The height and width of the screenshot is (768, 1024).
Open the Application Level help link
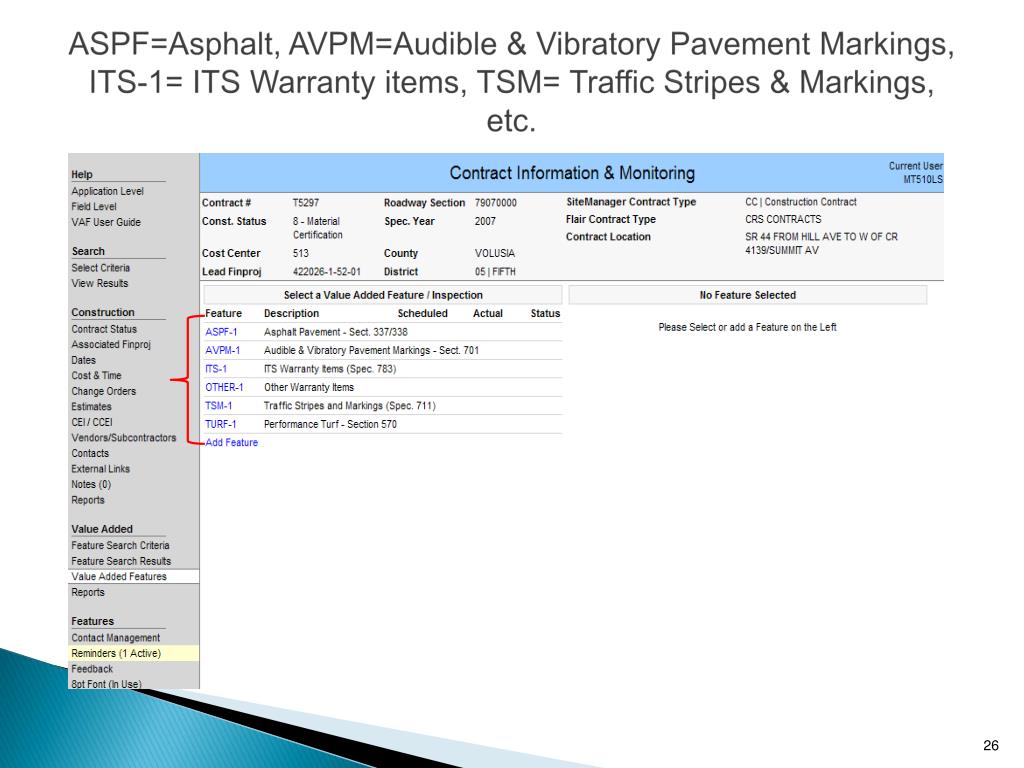tap(107, 191)
